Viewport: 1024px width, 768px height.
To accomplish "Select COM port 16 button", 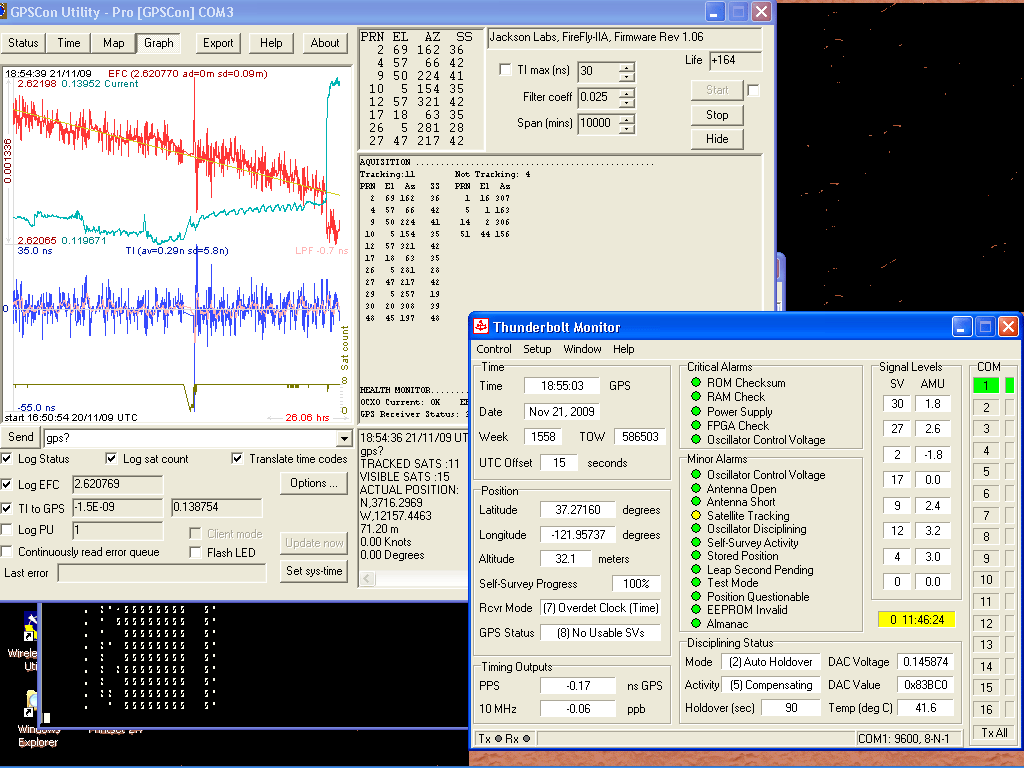I will pos(985,709).
